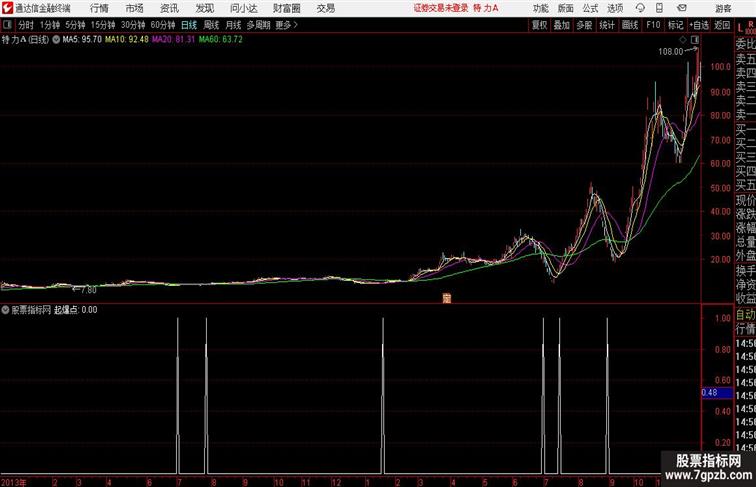Viewport: 756px width, 487px height.
Task: Click the blue 0.48 value marker on indicator axis
Action: pos(717,393)
